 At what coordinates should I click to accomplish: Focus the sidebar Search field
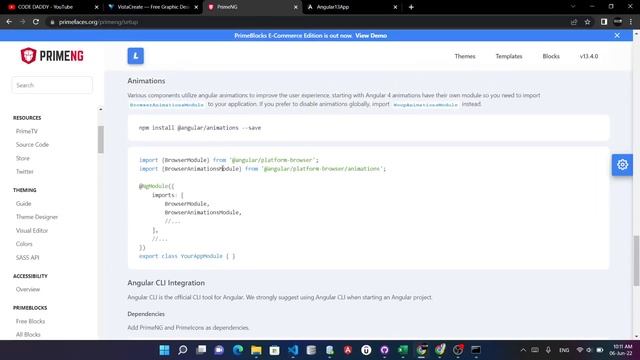click(x=52, y=85)
